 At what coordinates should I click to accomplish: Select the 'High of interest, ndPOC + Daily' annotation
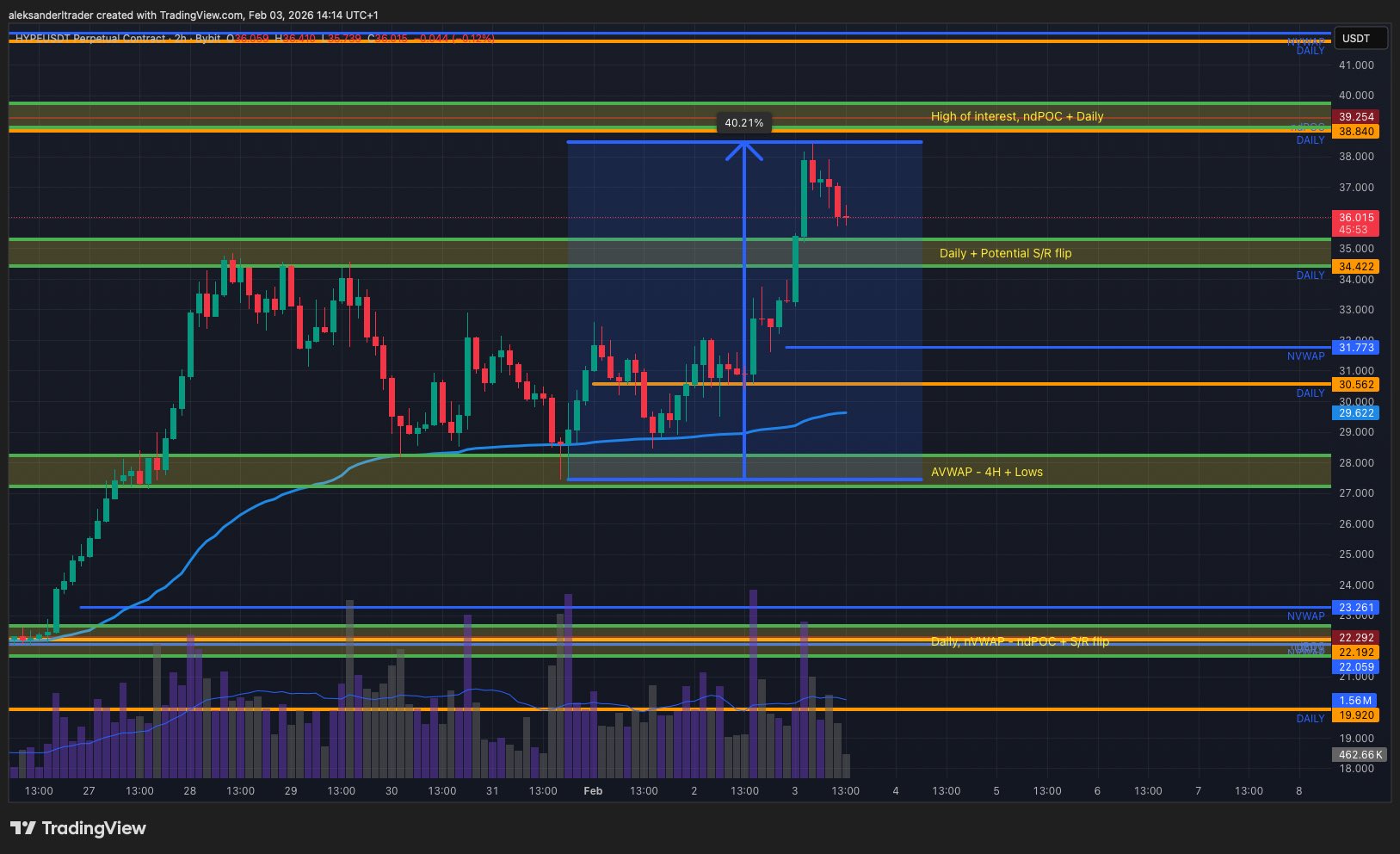coord(1017,116)
